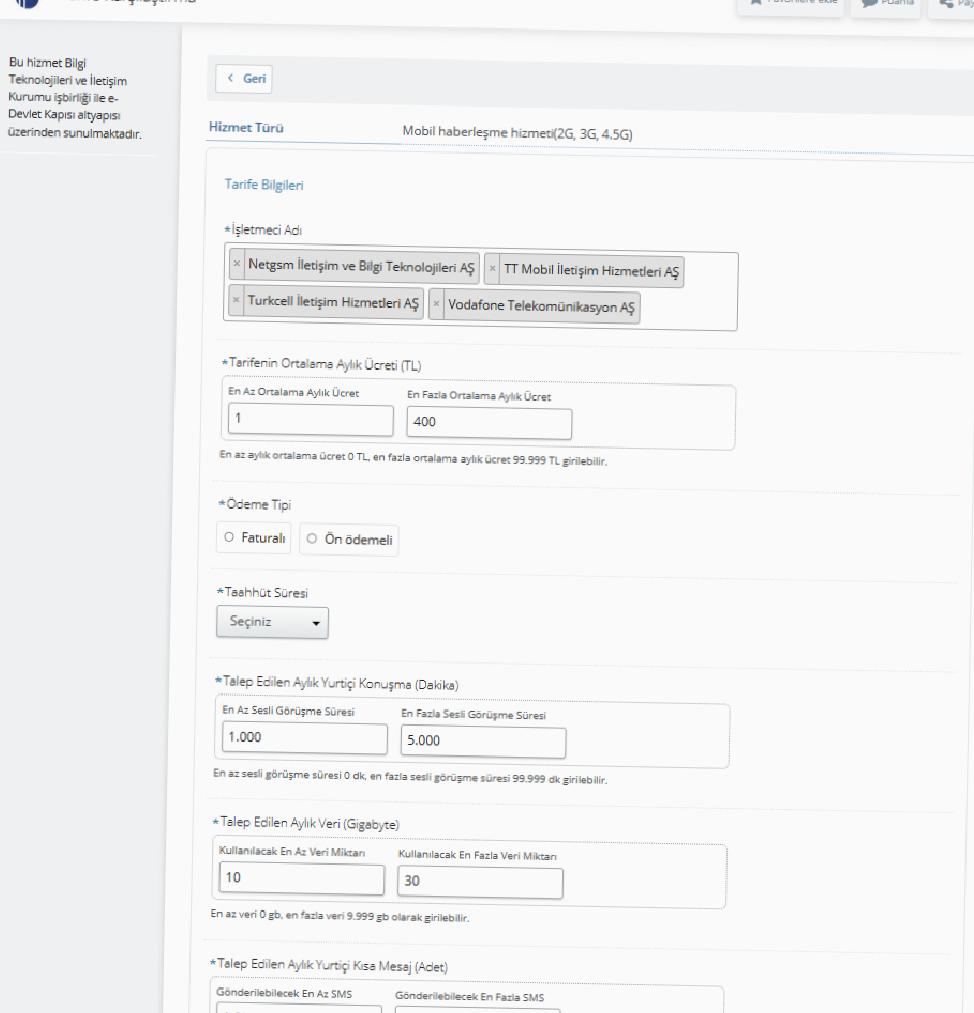Click the En Fazla Ortalama Aylık Ücret field
Image resolution: width=974 pixels, height=1013 pixels.
coord(489,423)
